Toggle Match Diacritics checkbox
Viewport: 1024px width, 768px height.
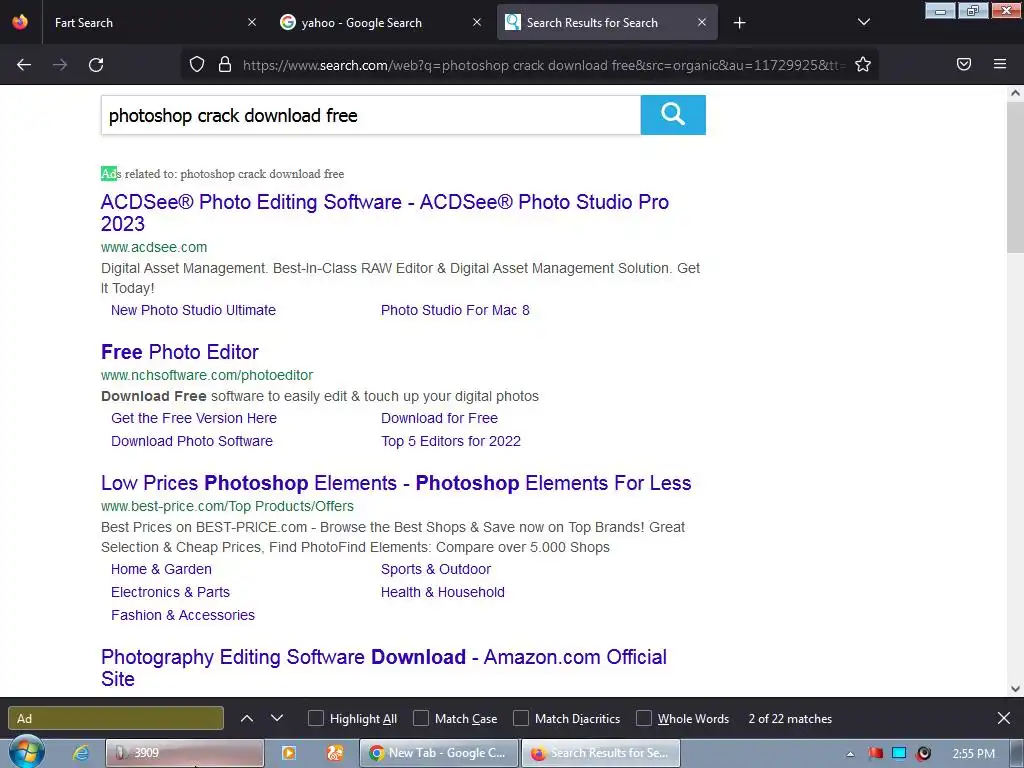pyautogui.click(x=520, y=718)
